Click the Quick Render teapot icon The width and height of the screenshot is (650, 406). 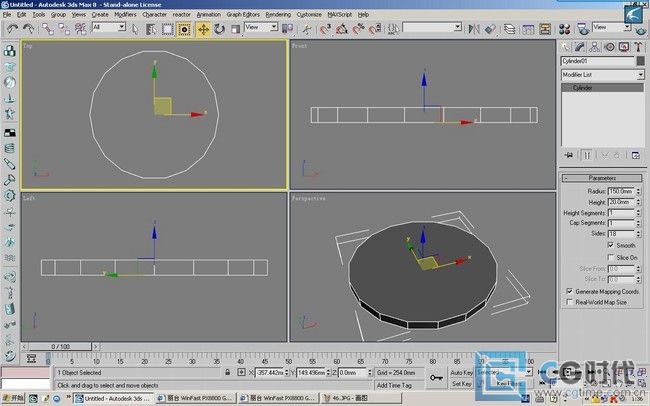tap(641, 30)
